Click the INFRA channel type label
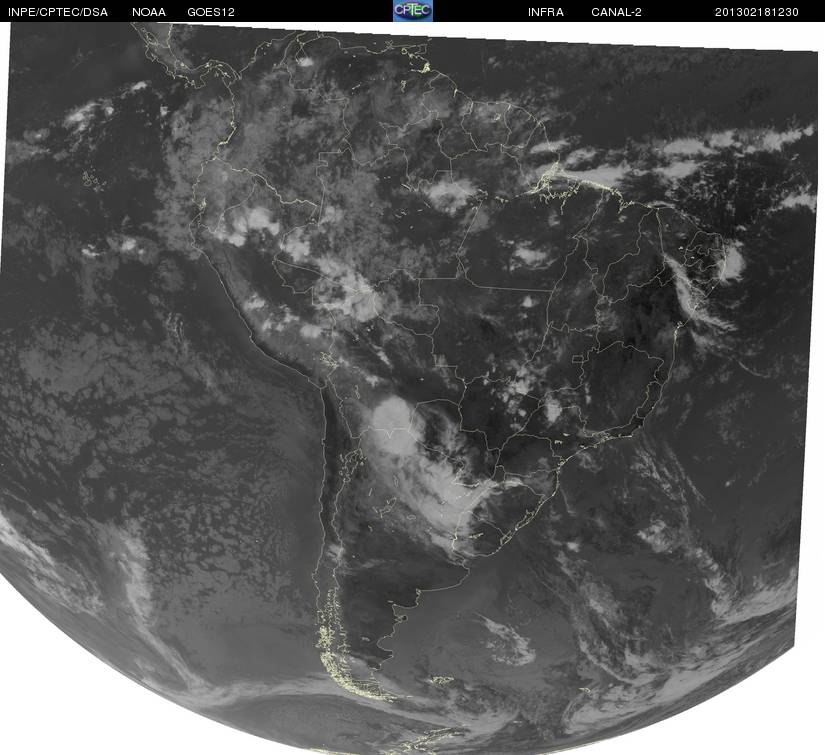The width and height of the screenshot is (825, 755). (546, 12)
